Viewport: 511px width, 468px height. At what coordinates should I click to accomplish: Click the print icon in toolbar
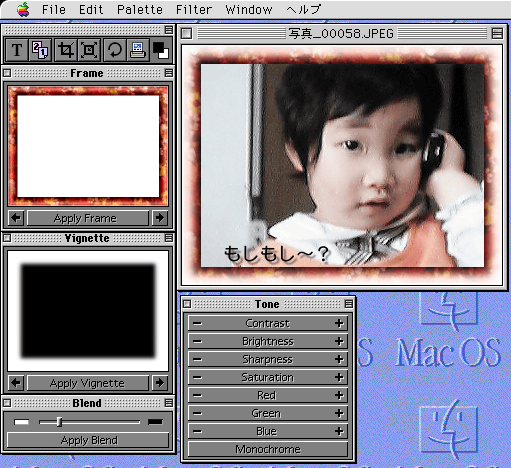pos(138,50)
